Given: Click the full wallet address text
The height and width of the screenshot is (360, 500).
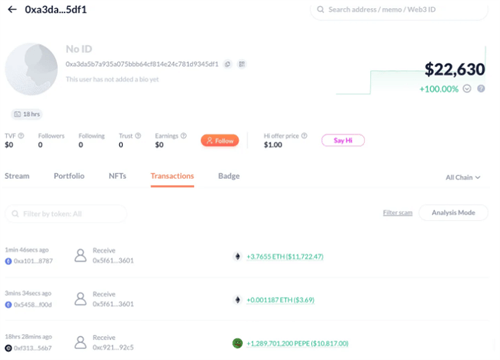Looking at the screenshot, I should coord(142,64).
